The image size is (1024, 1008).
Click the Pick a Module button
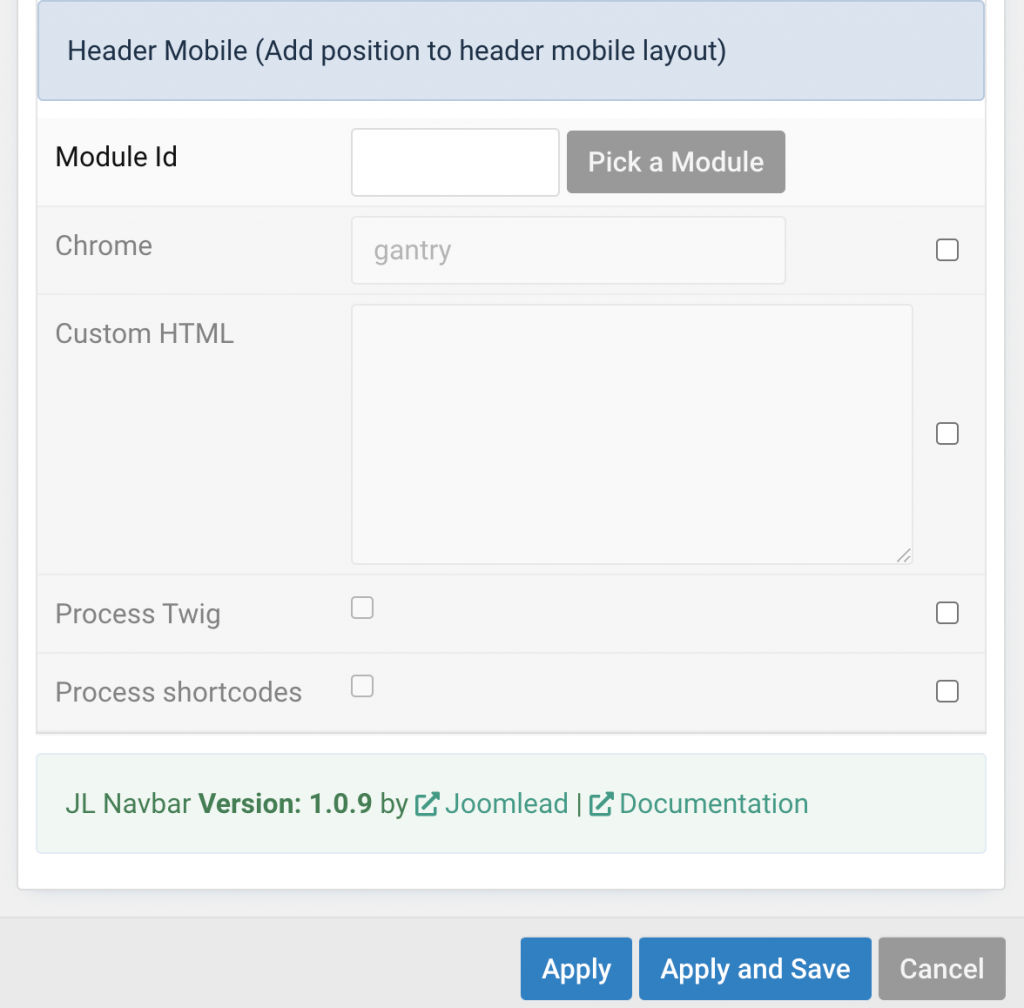click(x=676, y=162)
